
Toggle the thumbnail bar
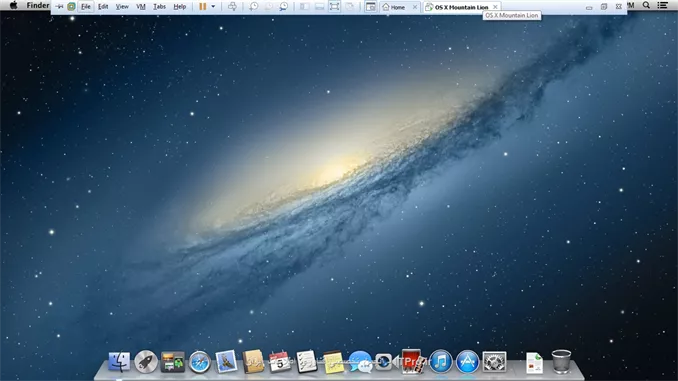(x=320, y=6)
